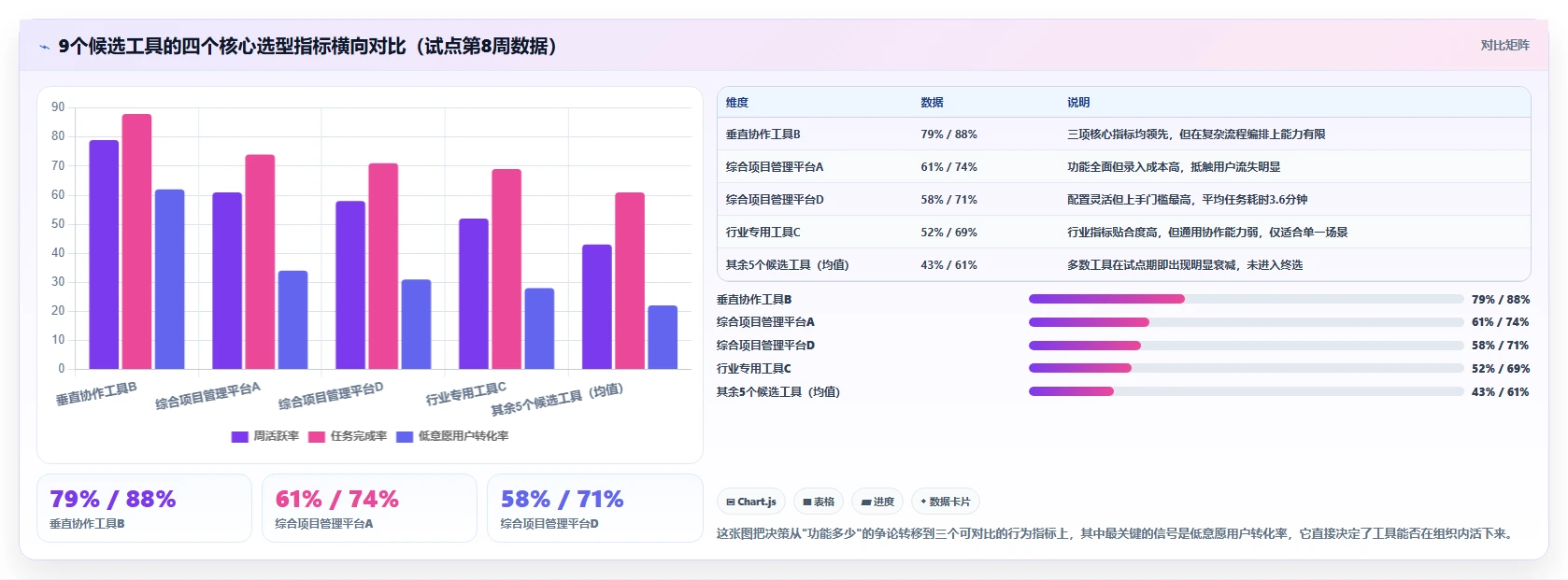Click the 43% / 61% table cell
The height and width of the screenshot is (580, 1568).
coord(948,265)
